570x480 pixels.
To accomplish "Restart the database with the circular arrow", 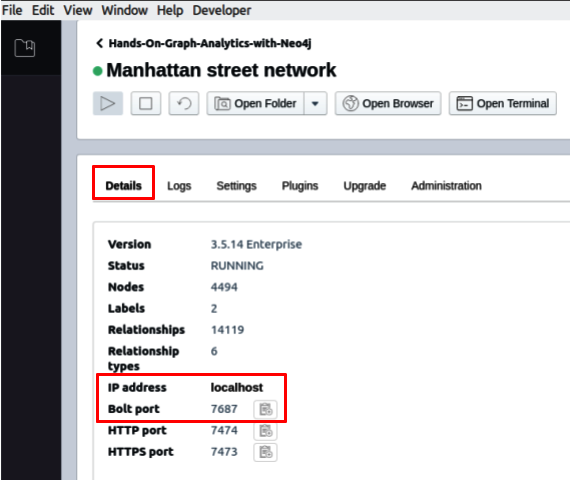I will pos(184,104).
